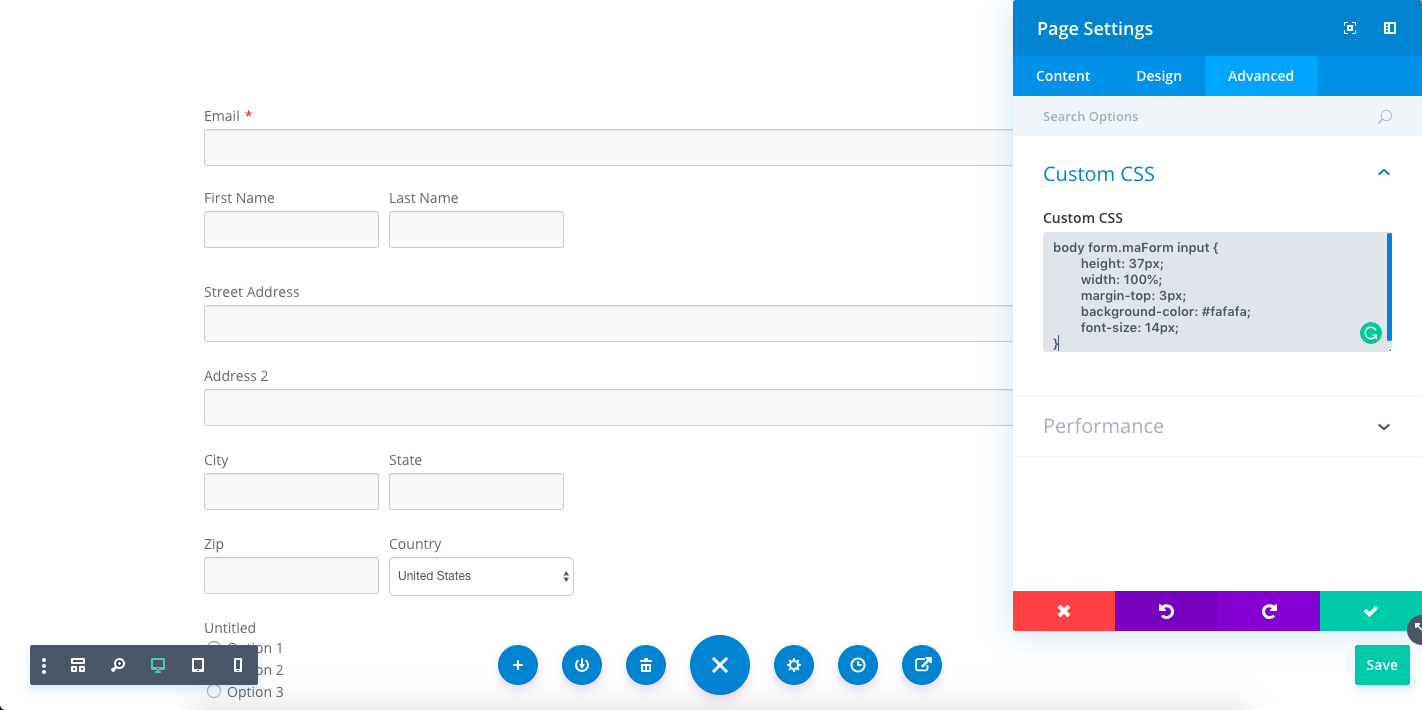Confirm settings with the green checkmark
Screen dimensions: 1422x710
coord(1371,611)
